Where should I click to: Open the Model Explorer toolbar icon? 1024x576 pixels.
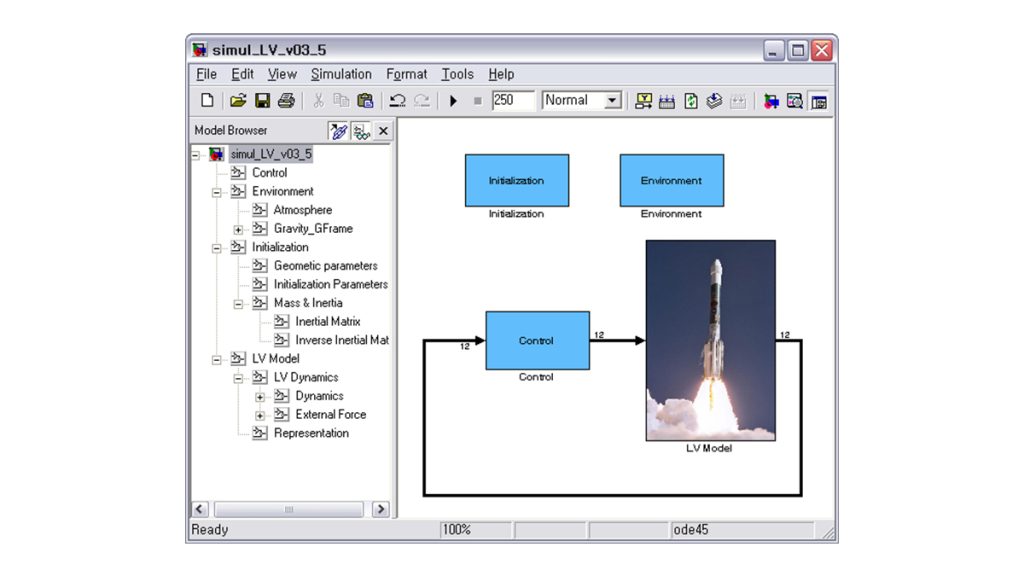794,101
